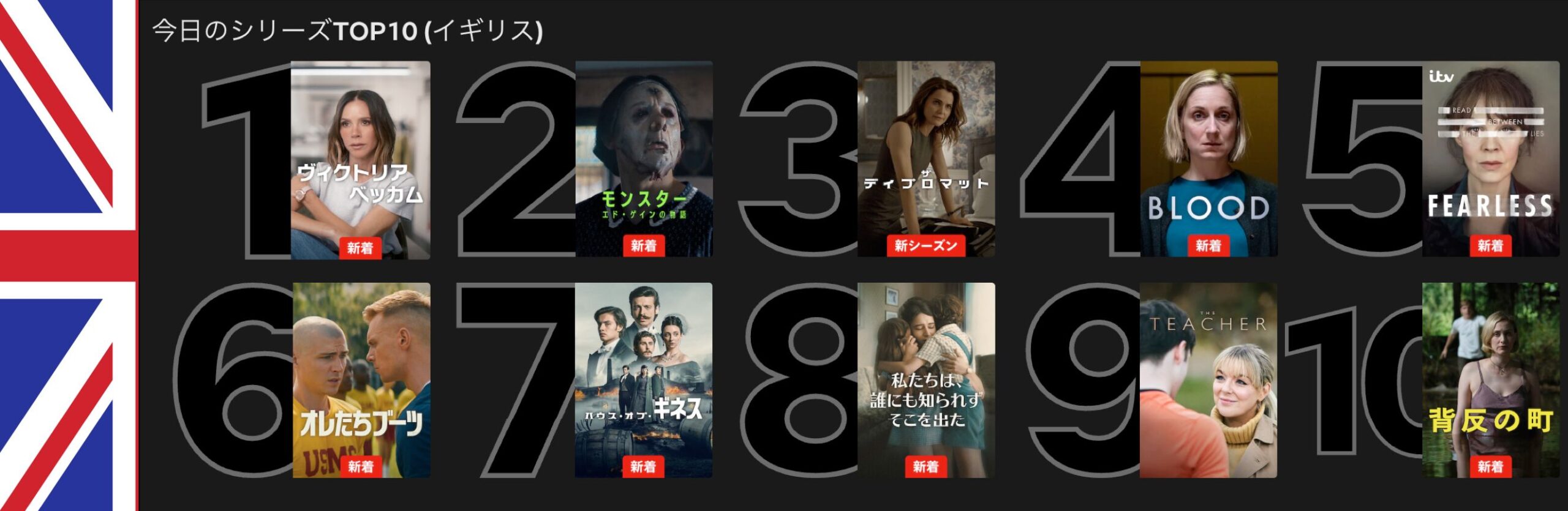This screenshot has height=511, width=1568.
Task: Click the itv logo on FEARLESS
Action: coord(1441,77)
